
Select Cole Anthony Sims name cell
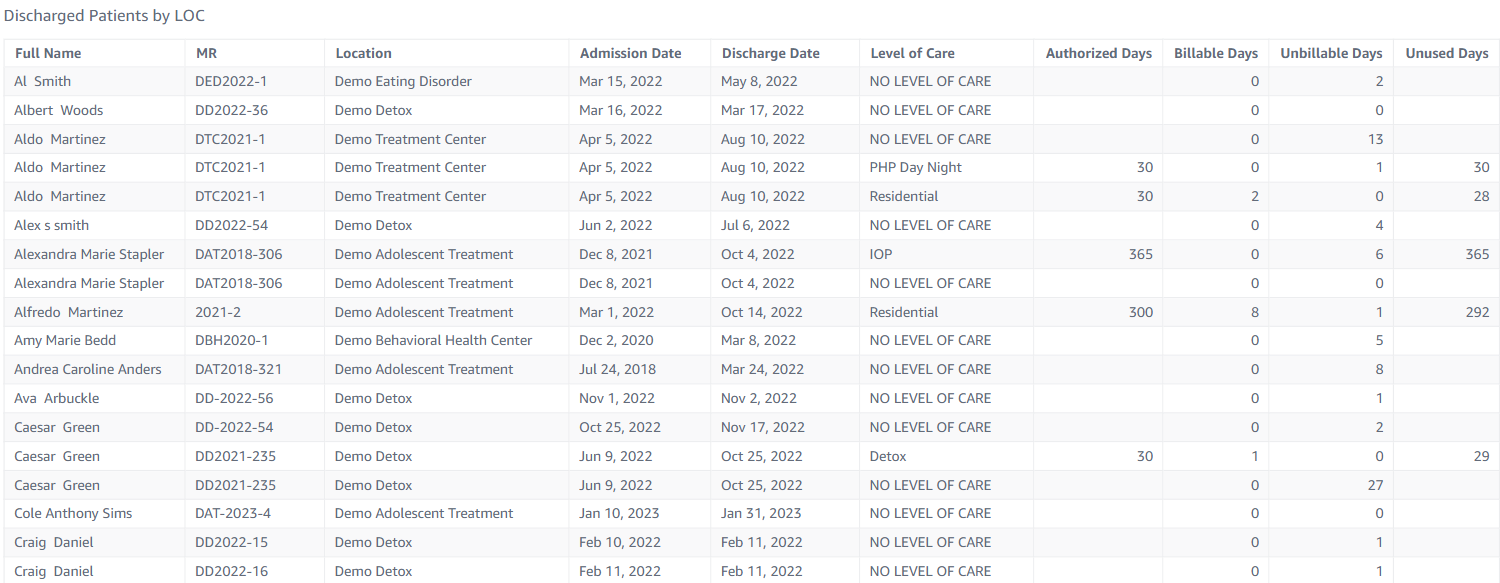pyautogui.click(x=73, y=513)
